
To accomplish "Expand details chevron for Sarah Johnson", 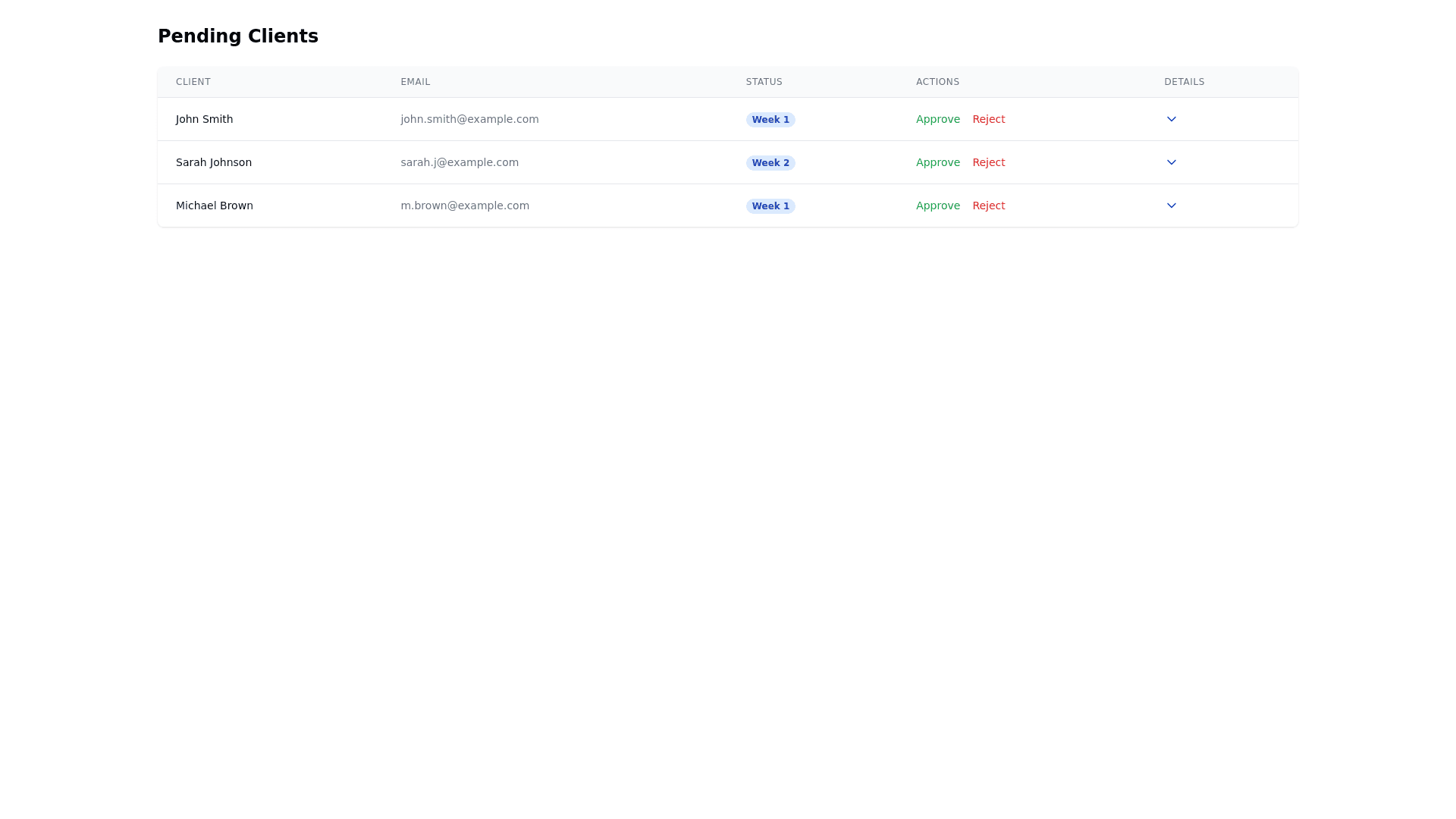I will pos(1171,162).
